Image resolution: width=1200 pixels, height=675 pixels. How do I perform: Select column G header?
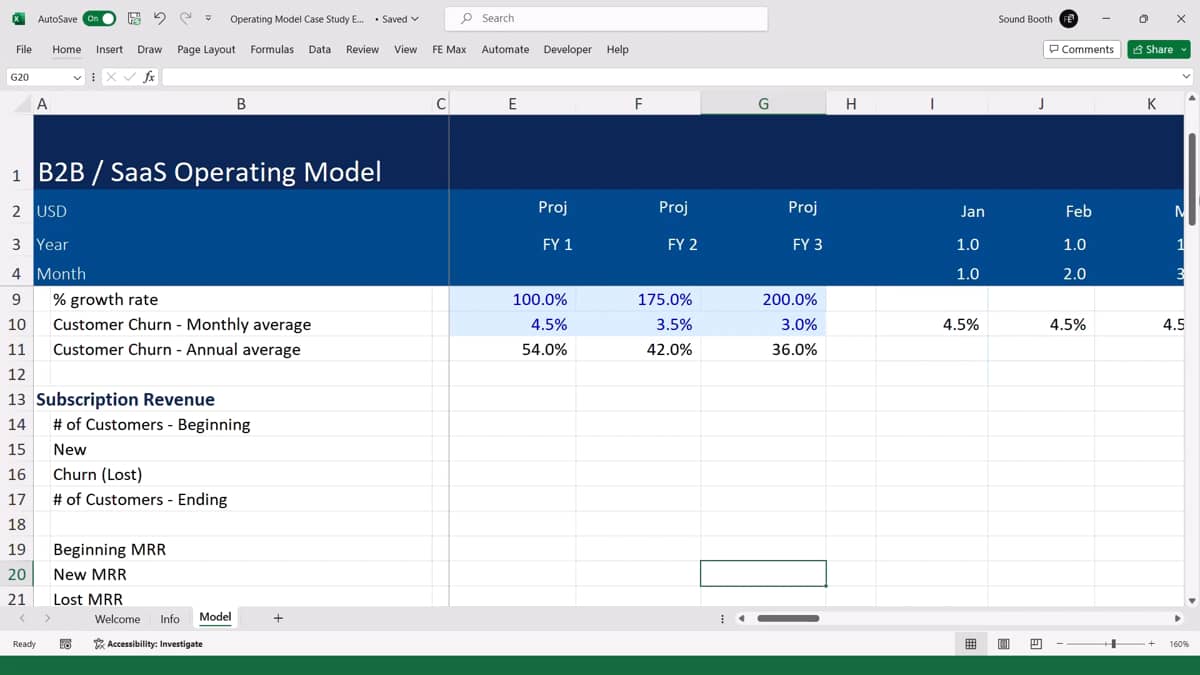pyautogui.click(x=763, y=103)
